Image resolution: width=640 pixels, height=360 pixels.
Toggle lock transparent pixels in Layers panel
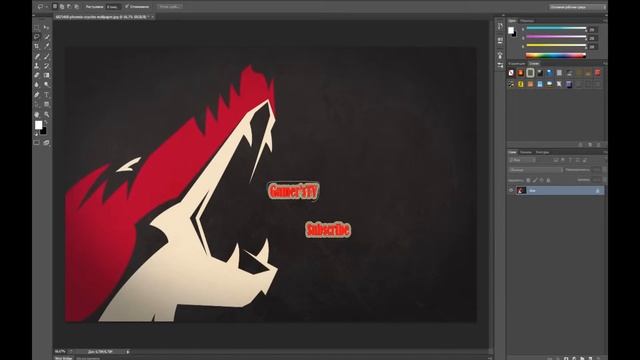tap(529, 180)
